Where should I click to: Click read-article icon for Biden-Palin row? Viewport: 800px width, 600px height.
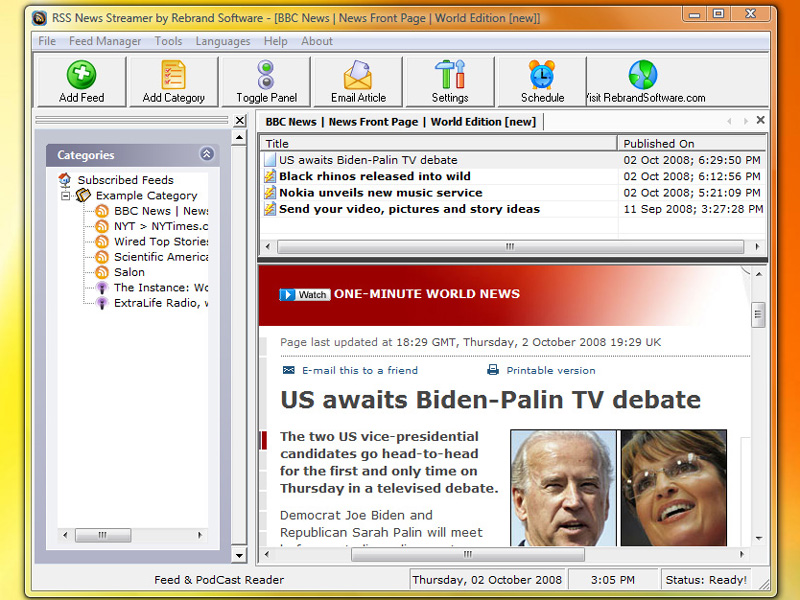pyautogui.click(x=270, y=160)
